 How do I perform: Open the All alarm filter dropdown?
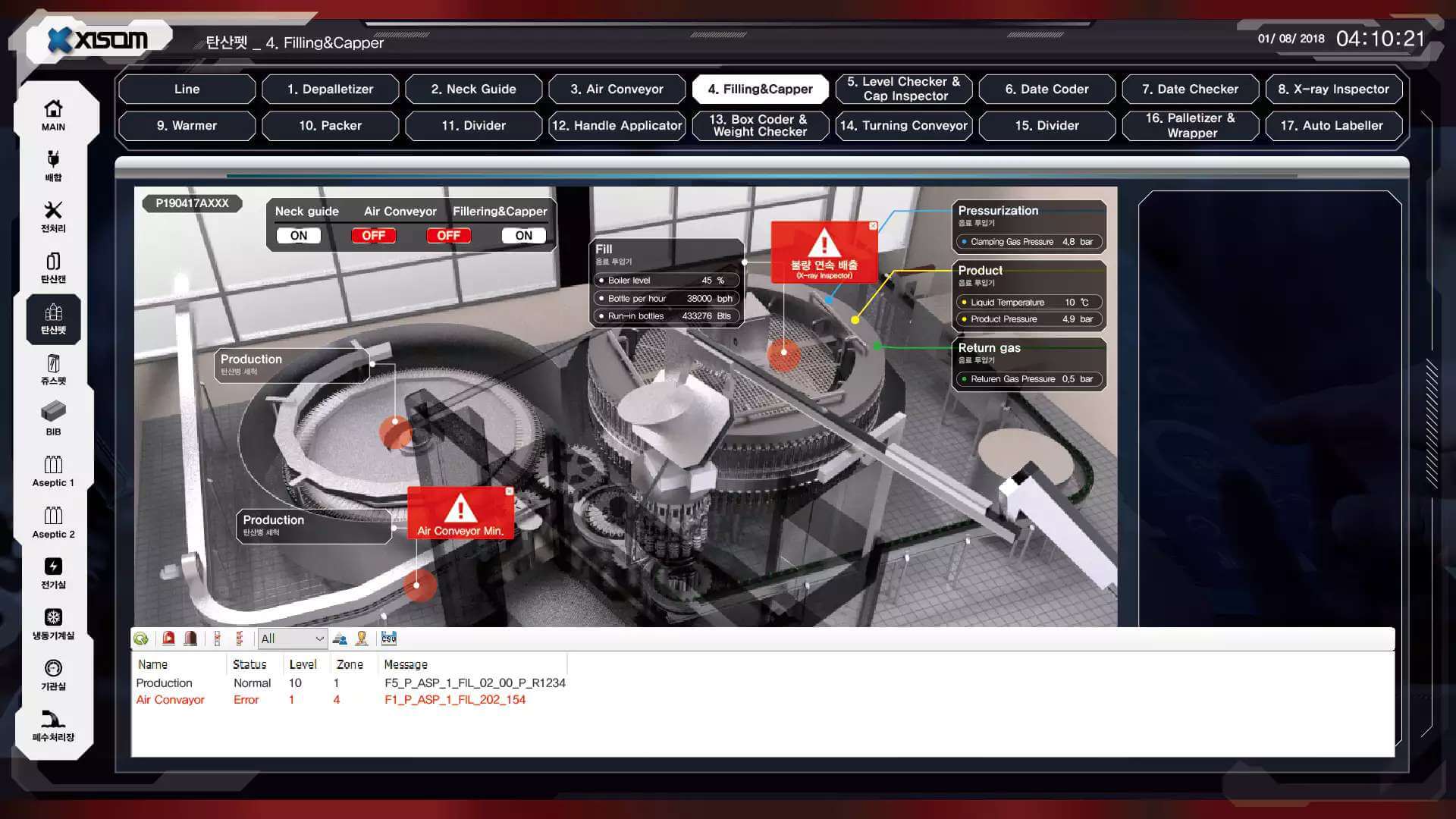tap(292, 639)
